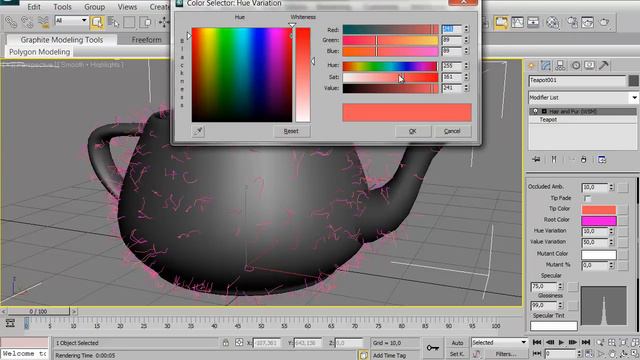Viewport: 640px width, 360px height.
Task: Click OK in the Color Selector
Action: [413, 131]
